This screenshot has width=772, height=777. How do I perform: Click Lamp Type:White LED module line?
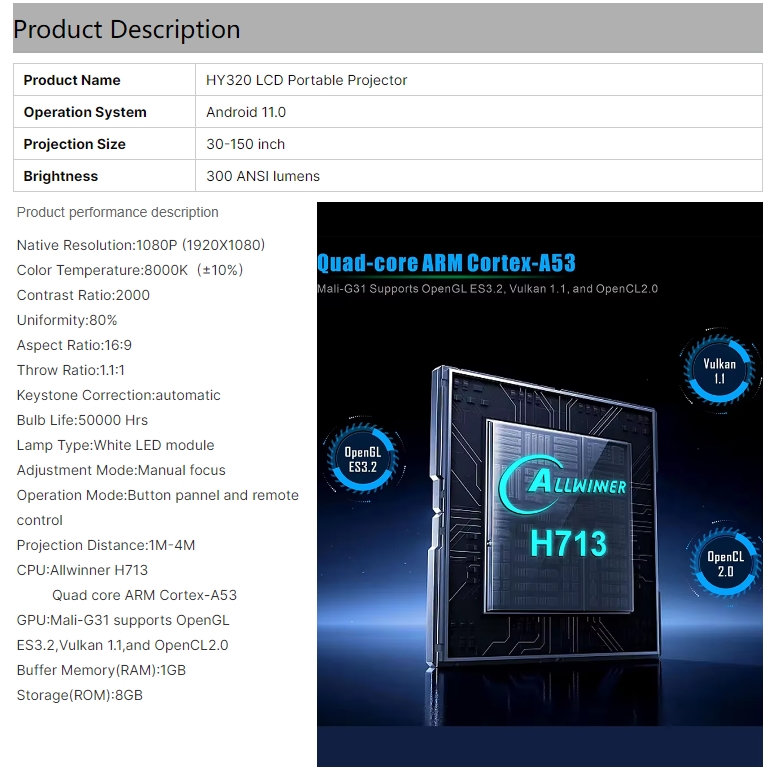click(x=115, y=445)
